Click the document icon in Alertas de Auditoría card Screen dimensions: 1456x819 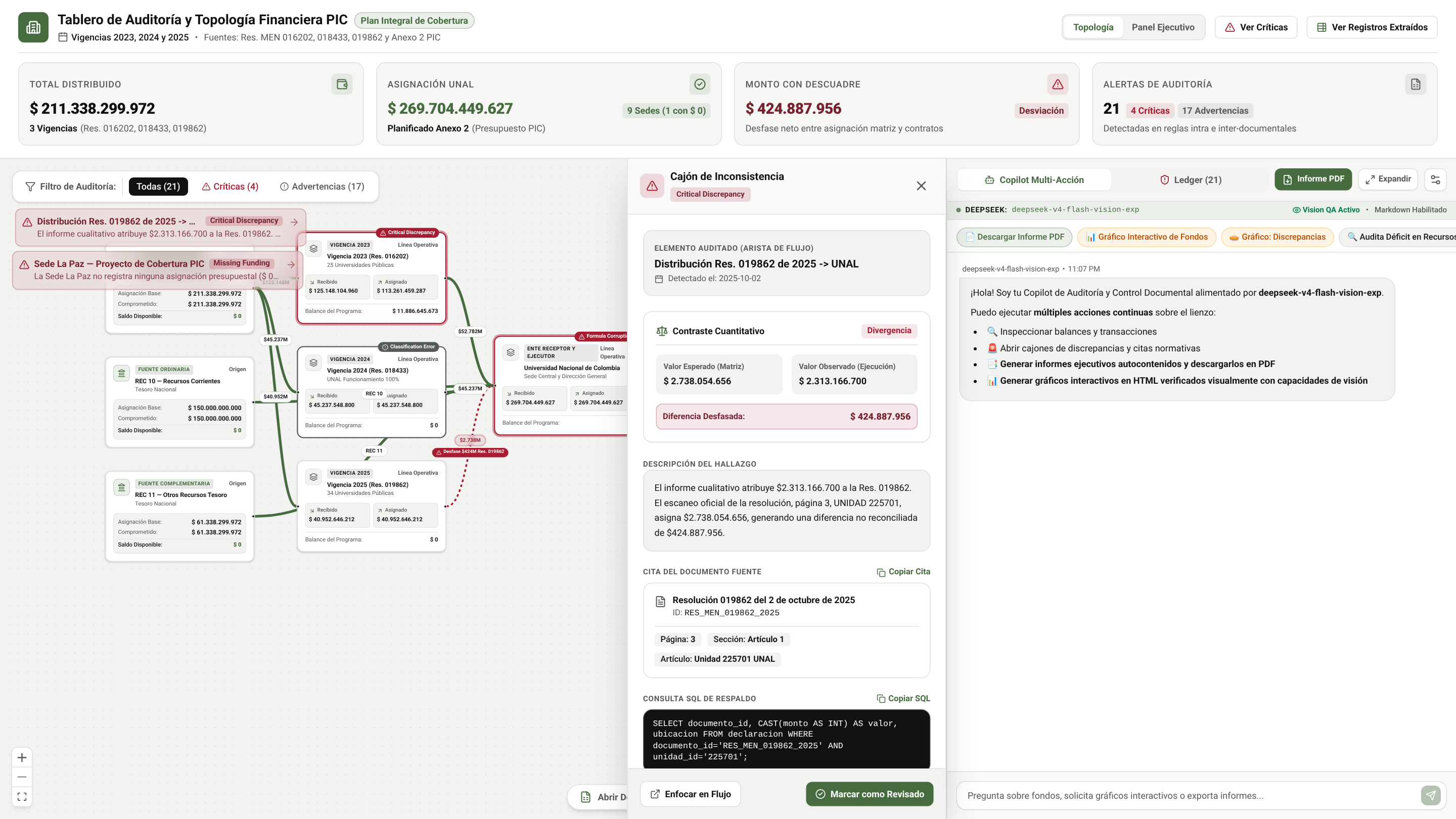[x=1416, y=84]
